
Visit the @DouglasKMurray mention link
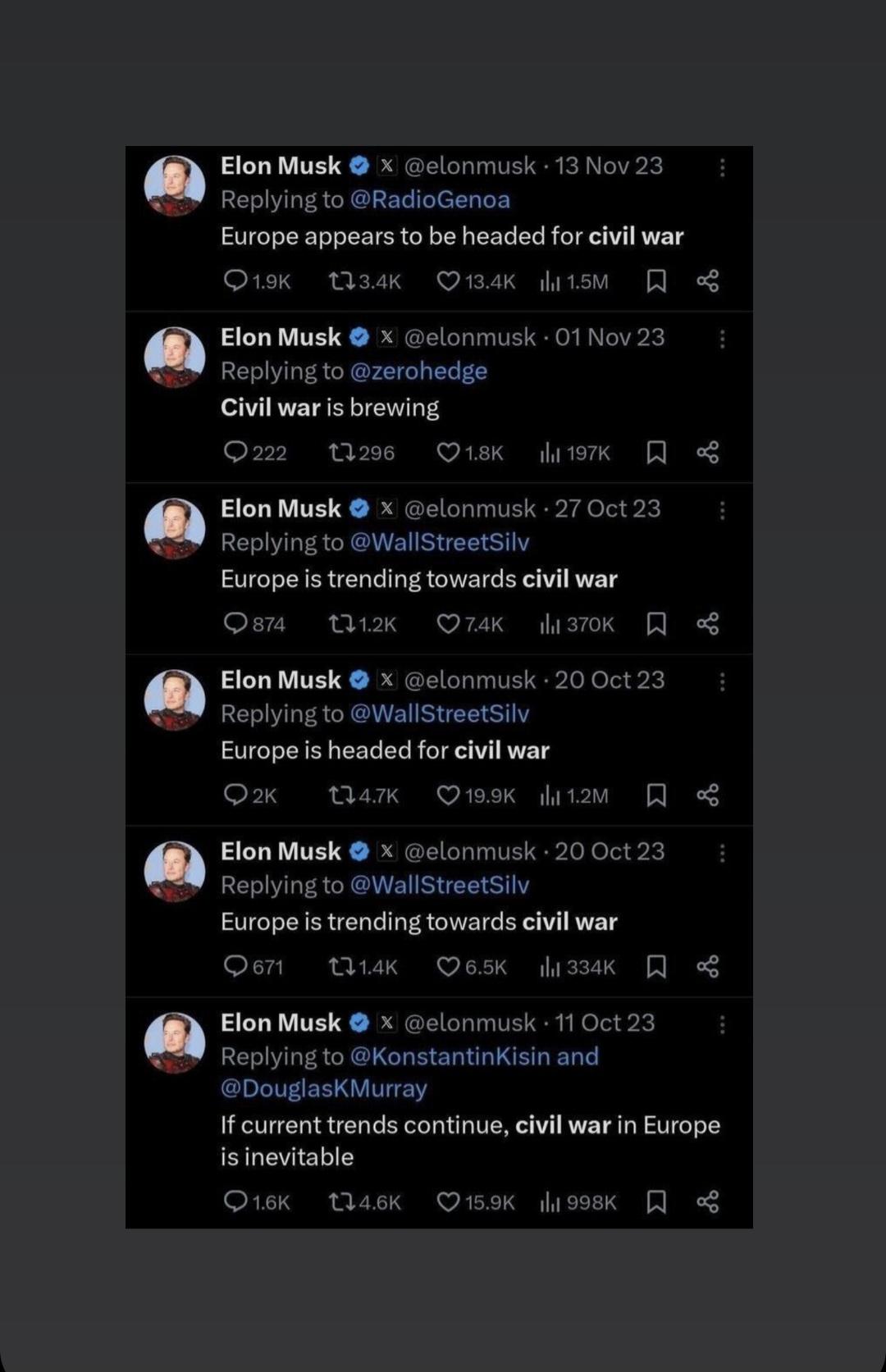tap(324, 1089)
